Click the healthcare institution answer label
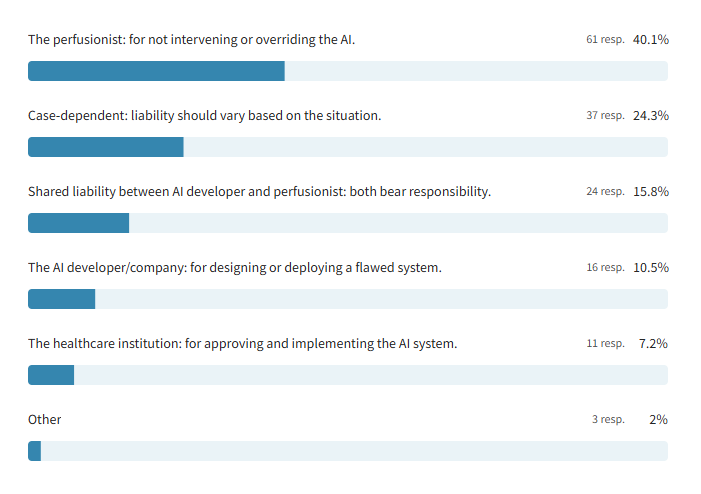The width and height of the screenshot is (701, 494). [x=242, y=344]
